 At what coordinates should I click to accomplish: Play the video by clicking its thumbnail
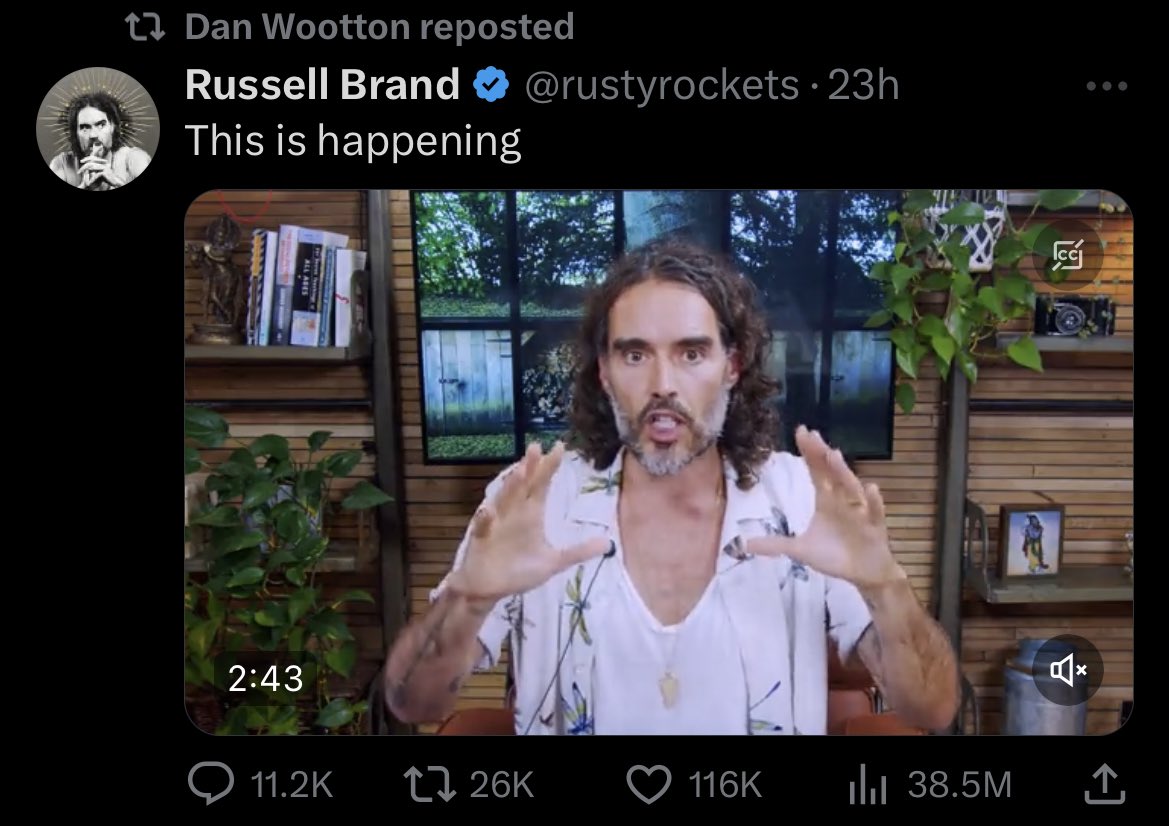(x=658, y=462)
